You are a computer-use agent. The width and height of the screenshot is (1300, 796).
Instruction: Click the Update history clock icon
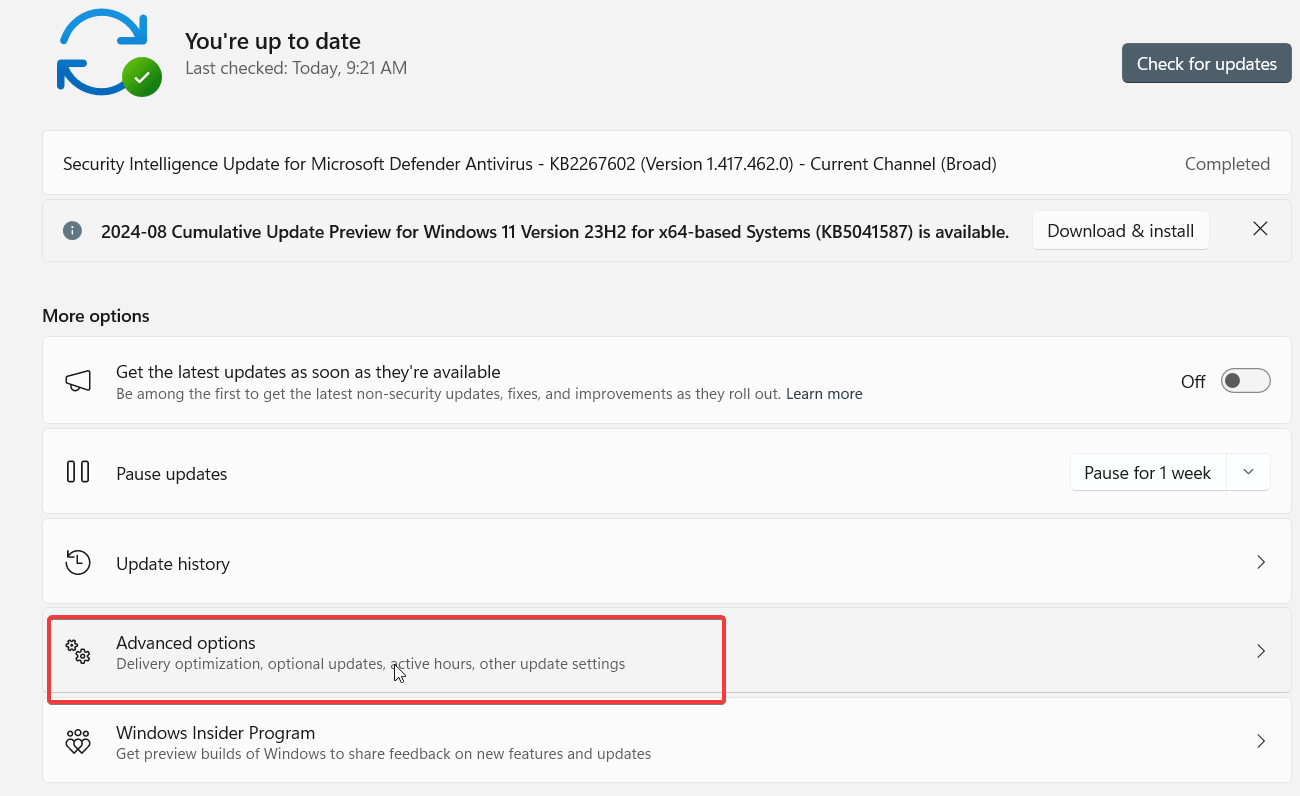pyautogui.click(x=78, y=562)
